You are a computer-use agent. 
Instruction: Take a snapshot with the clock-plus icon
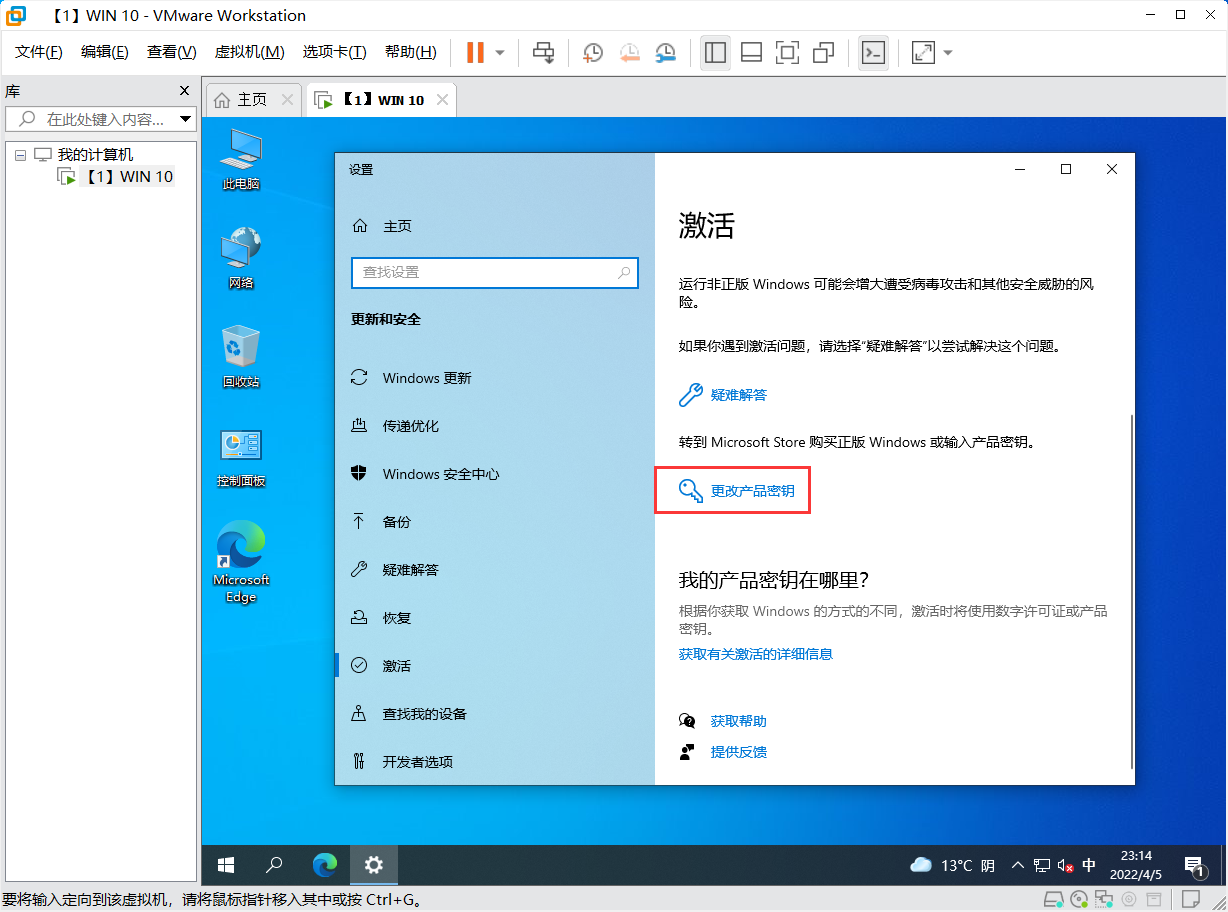pos(593,52)
